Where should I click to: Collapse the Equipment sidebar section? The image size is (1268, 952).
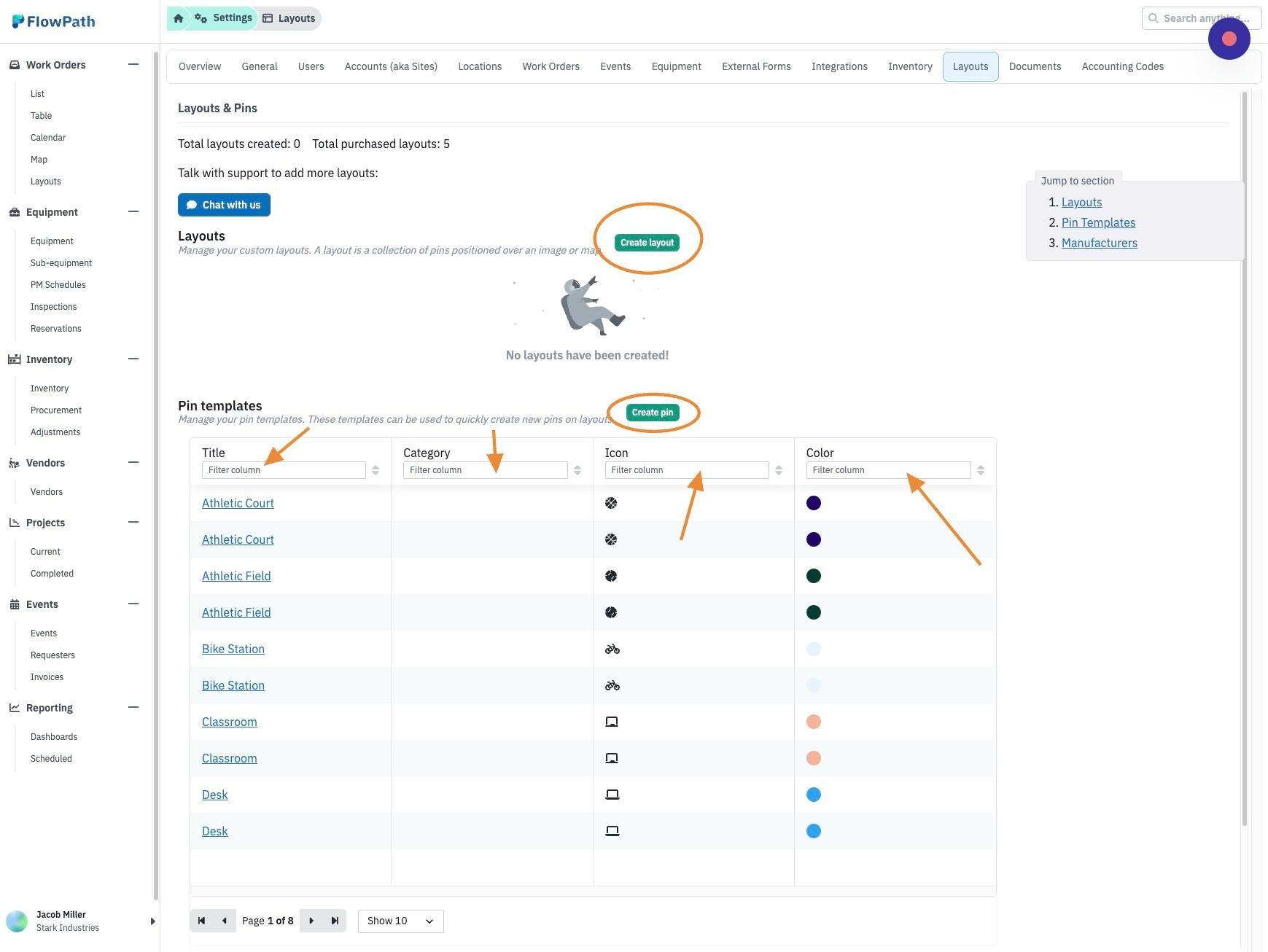click(x=133, y=212)
